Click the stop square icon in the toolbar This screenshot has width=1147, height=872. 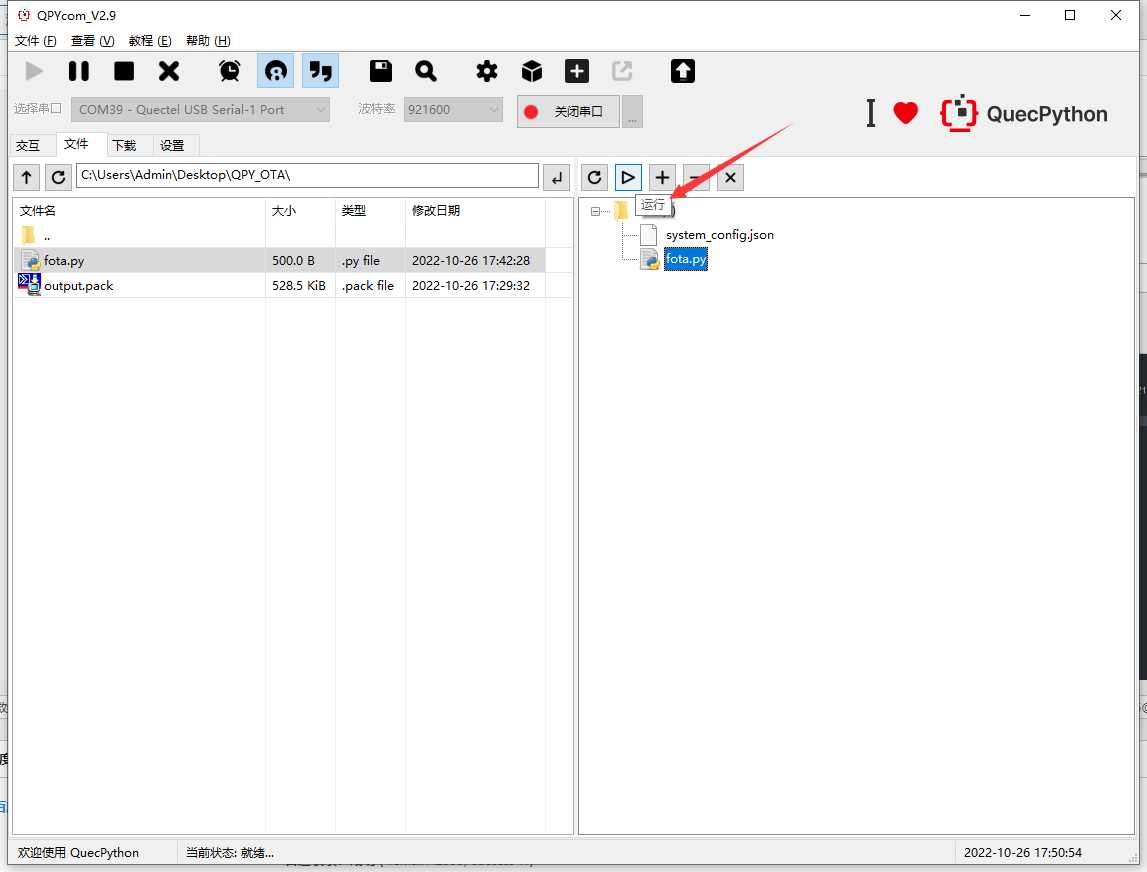[x=124, y=71]
